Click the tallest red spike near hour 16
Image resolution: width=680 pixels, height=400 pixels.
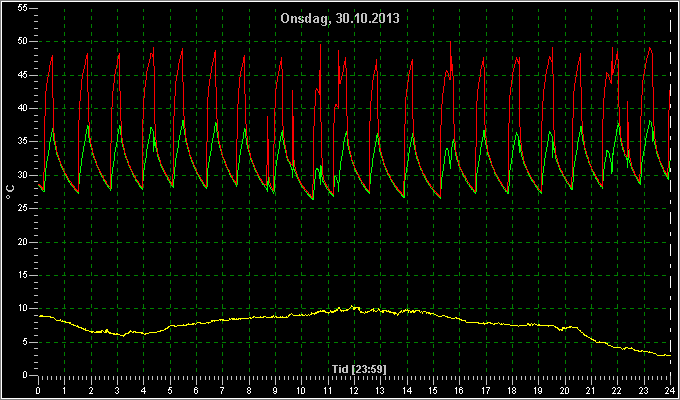pyautogui.click(x=450, y=43)
